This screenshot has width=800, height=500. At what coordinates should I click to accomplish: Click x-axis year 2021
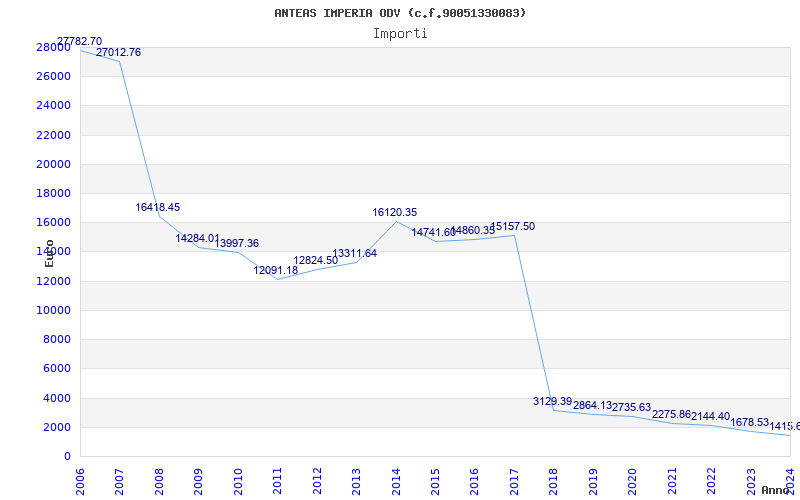point(671,482)
